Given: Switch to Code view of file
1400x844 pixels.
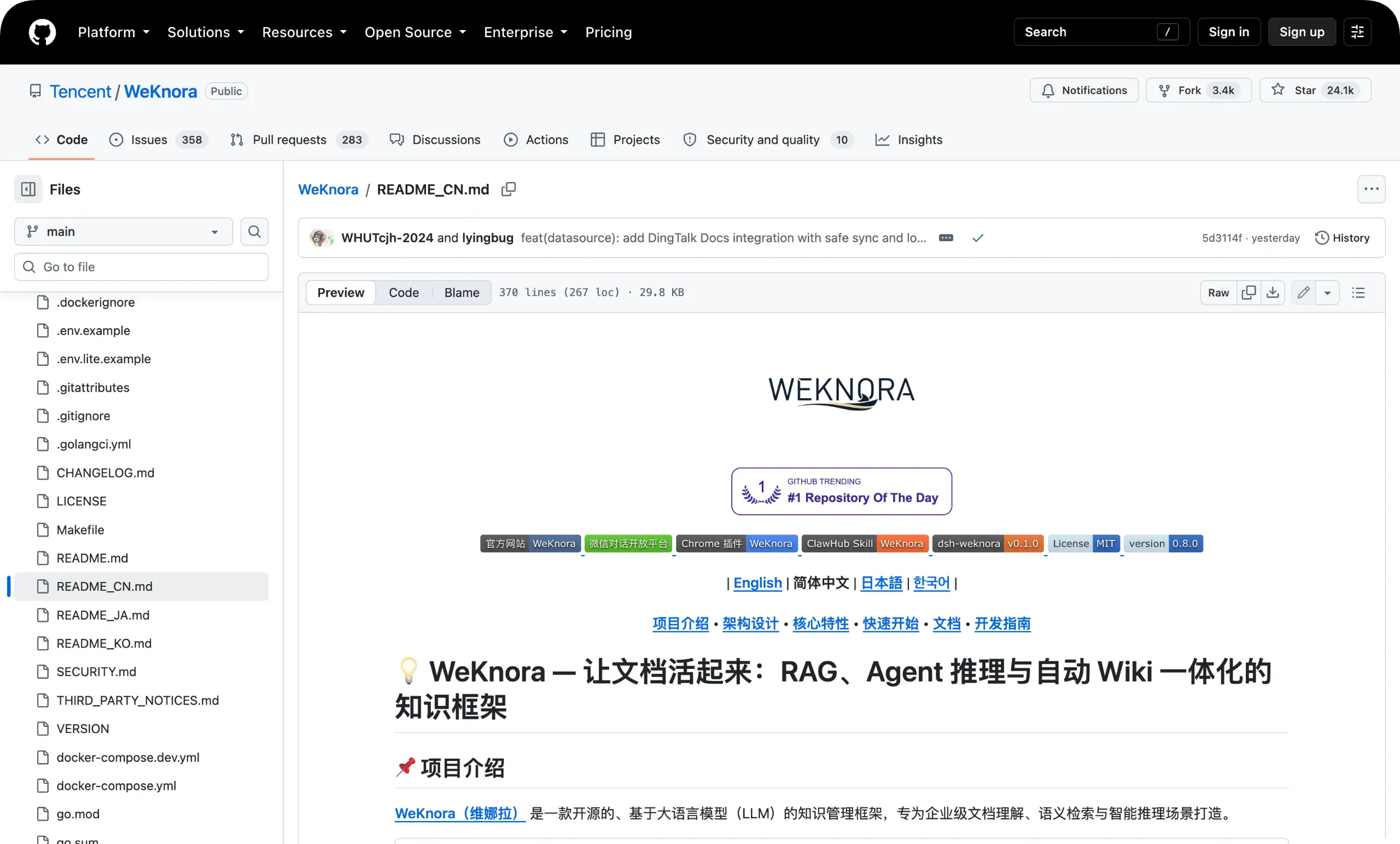Looking at the screenshot, I should click(404, 293).
